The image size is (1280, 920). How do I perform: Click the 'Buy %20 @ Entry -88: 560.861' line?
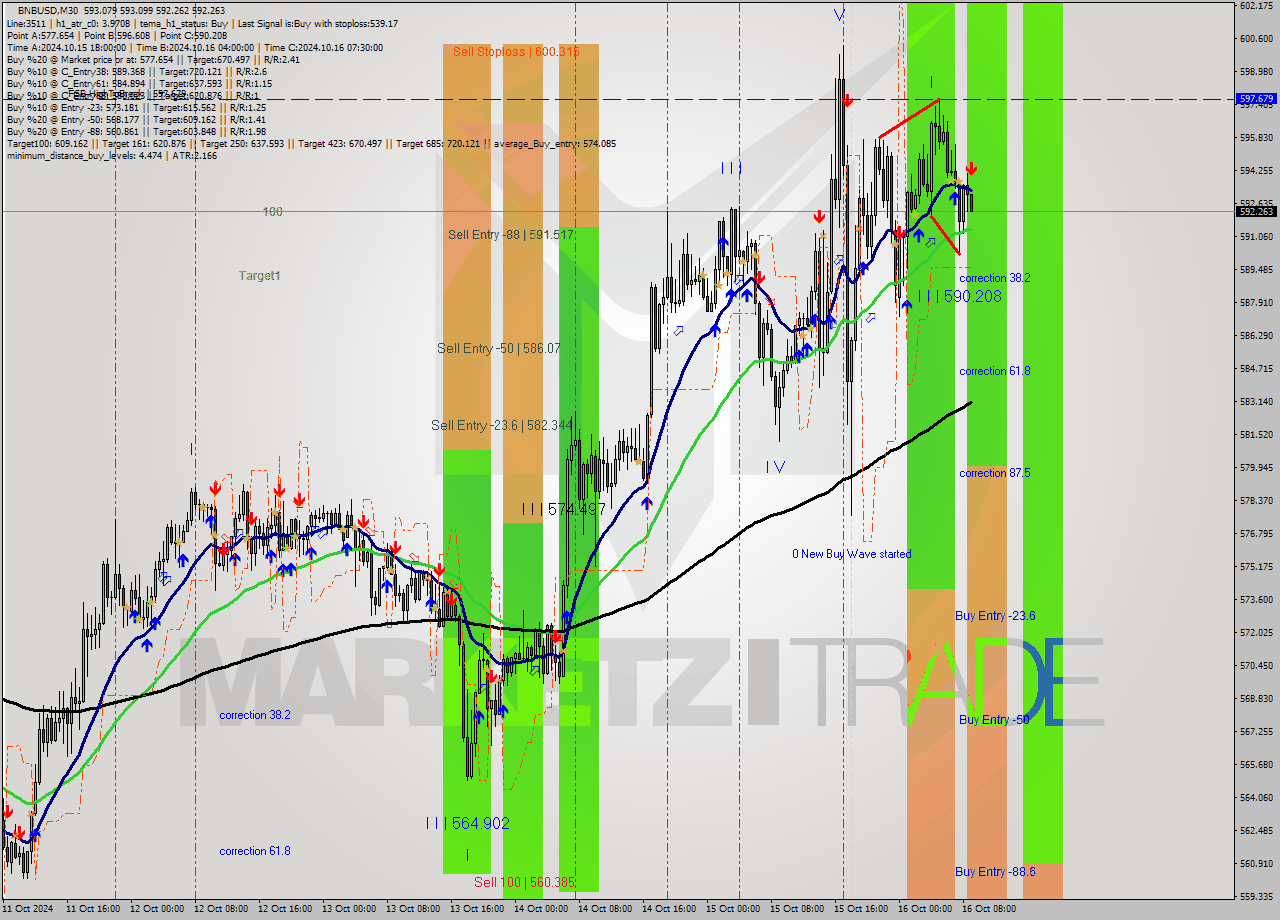[136, 131]
